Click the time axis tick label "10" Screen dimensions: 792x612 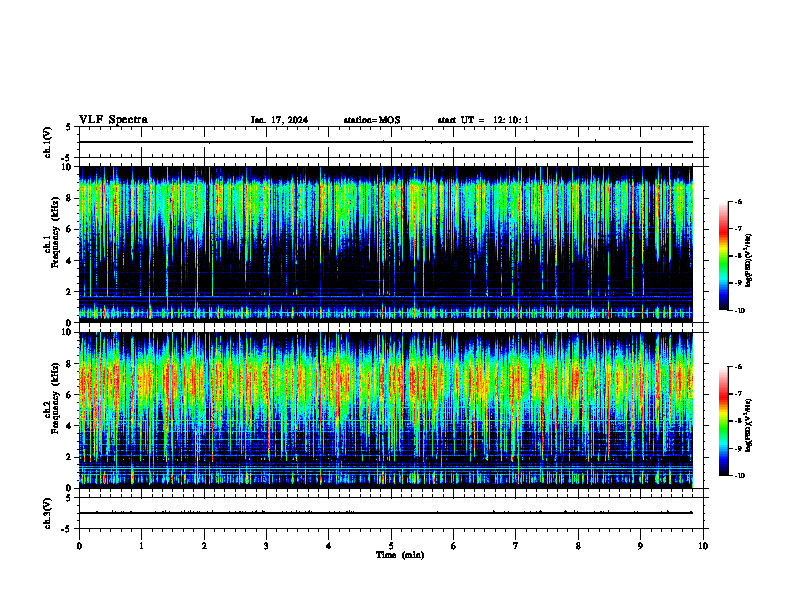[x=703, y=546]
